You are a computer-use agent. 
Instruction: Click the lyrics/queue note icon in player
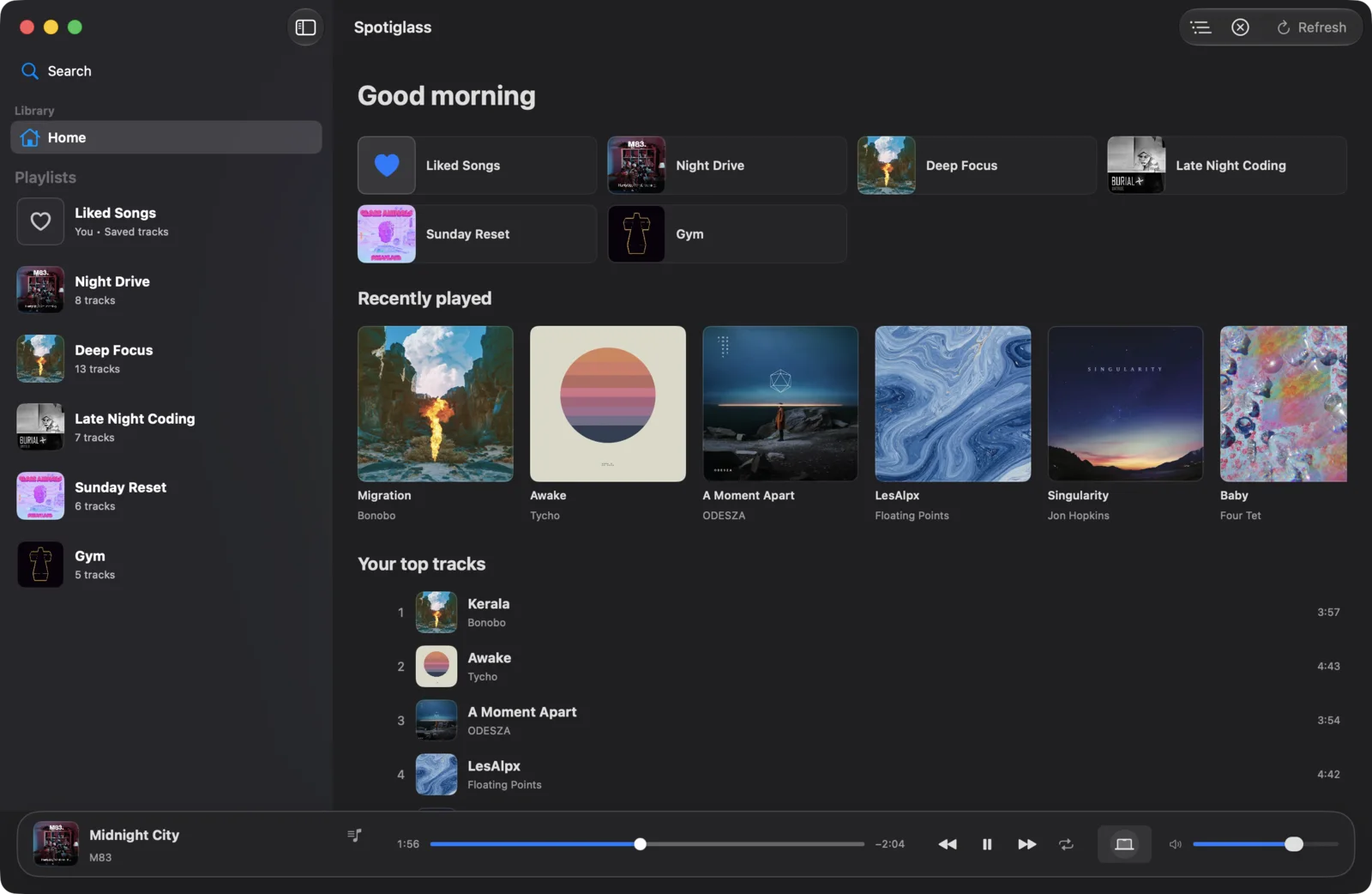354,835
